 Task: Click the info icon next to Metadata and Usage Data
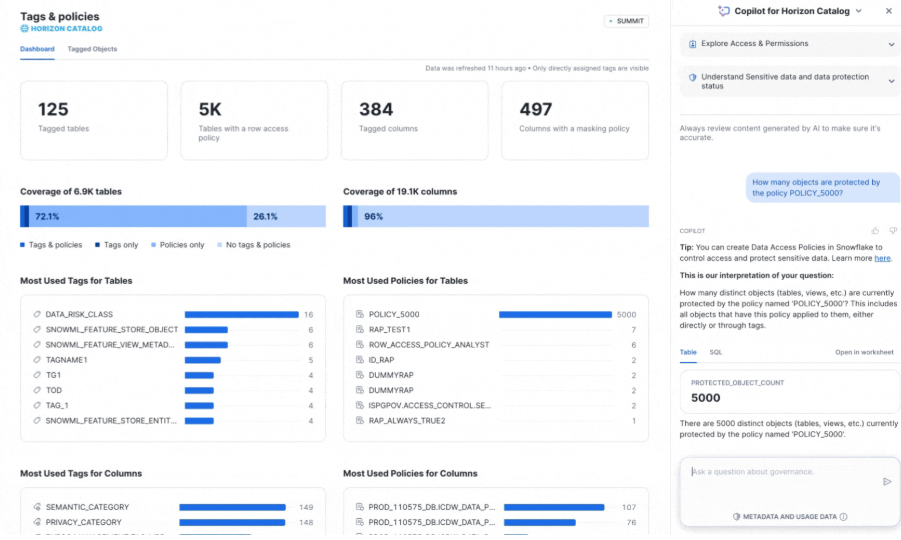pos(844,516)
